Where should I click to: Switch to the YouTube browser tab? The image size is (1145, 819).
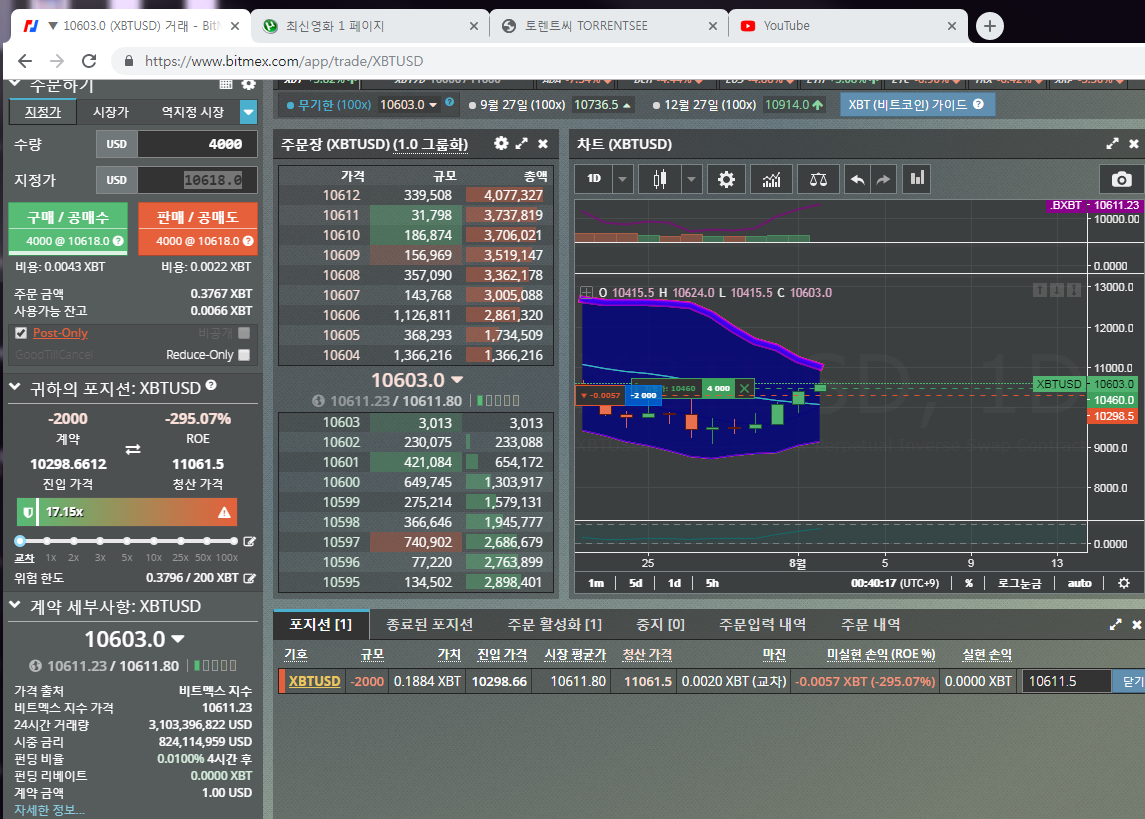pyautogui.click(x=847, y=26)
